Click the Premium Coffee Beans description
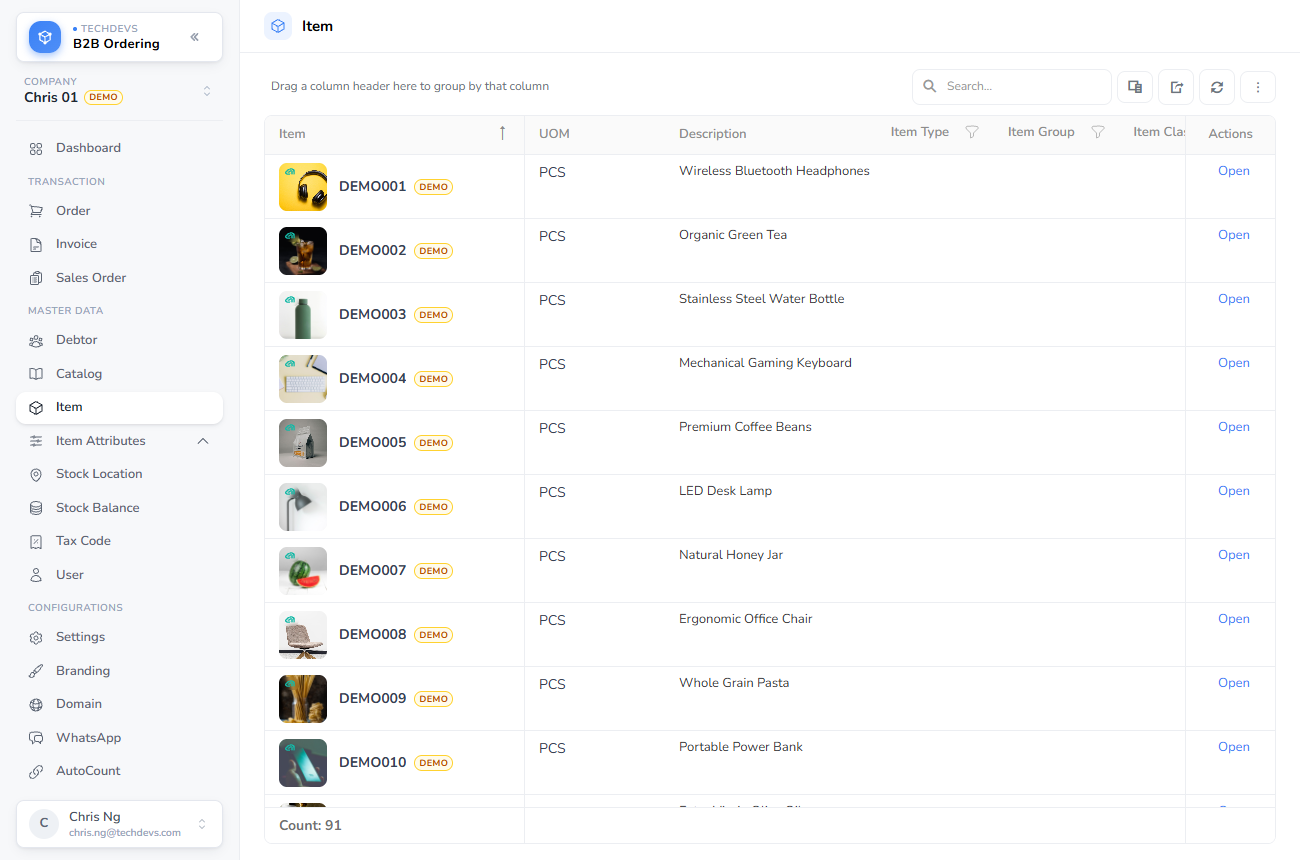Viewport: 1300px width, 860px height. point(745,427)
